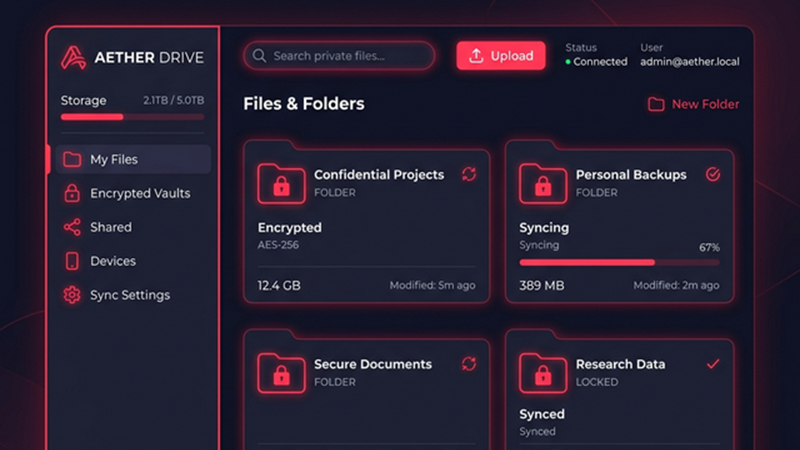
Task: Click the locked folder icon for Secure Documents
Action: click(281, 372)
